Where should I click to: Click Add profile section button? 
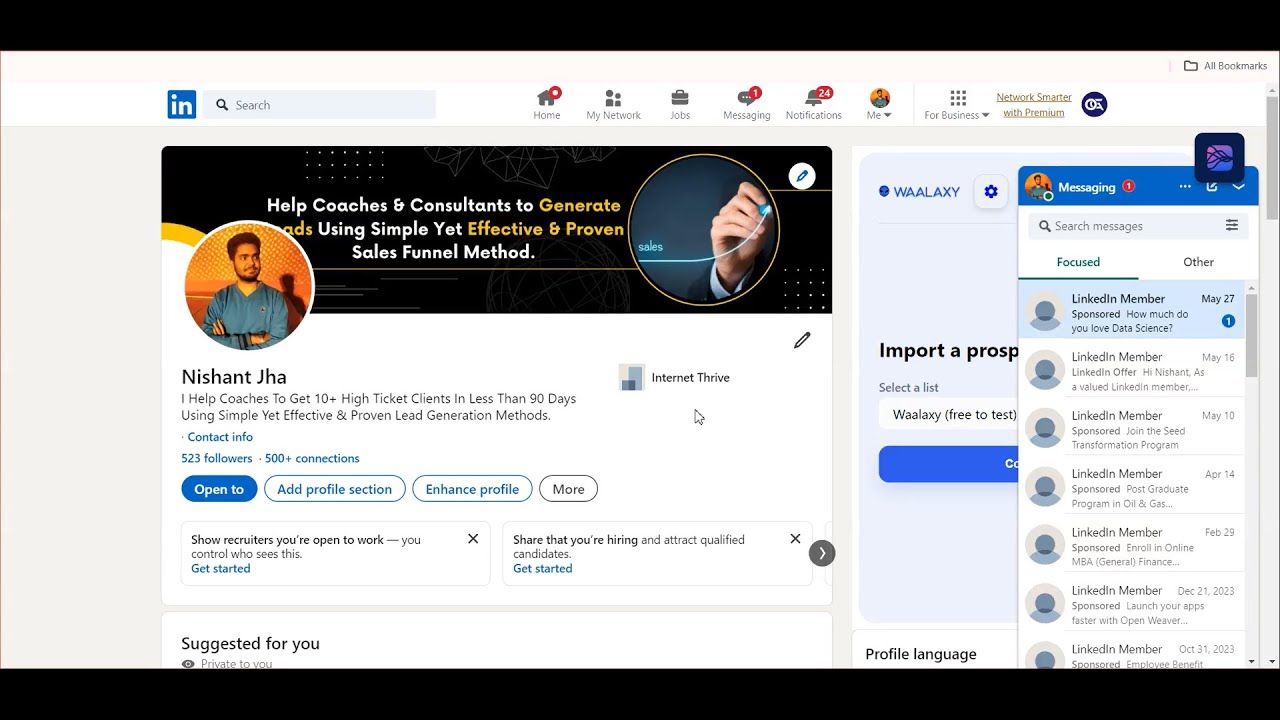pyautogui.click(x=335, y=489)
